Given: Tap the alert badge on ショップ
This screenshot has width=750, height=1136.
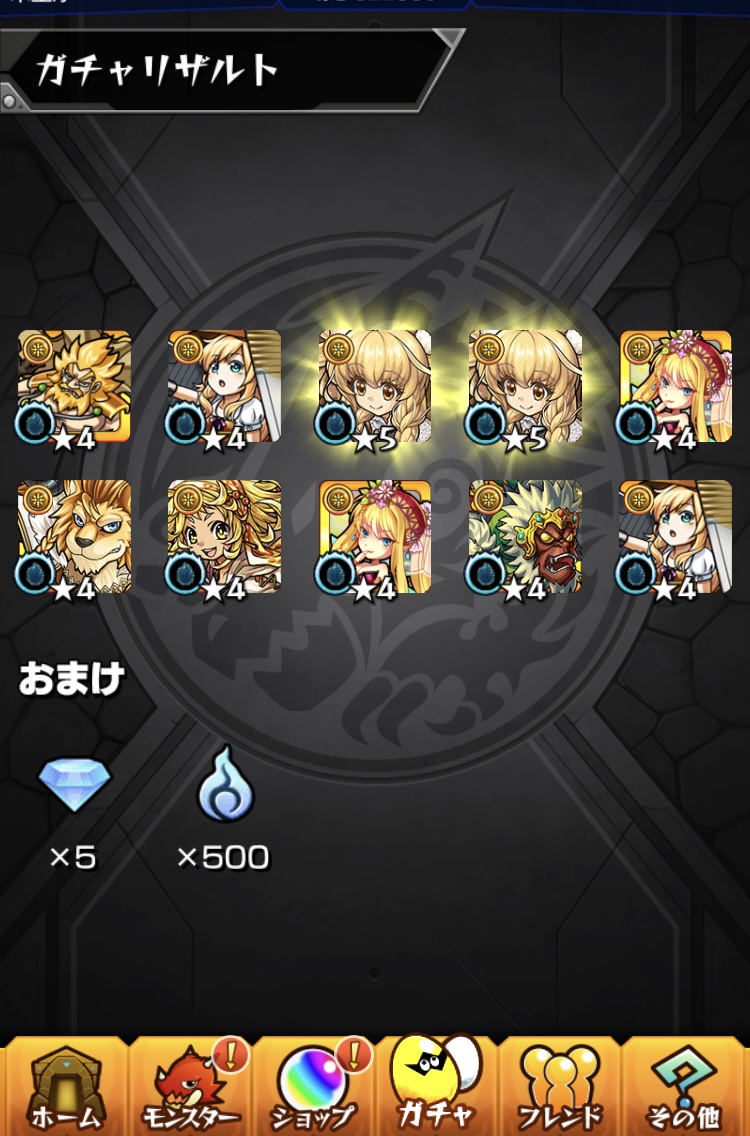Looking at the screenshot, I should point(354,1054).
